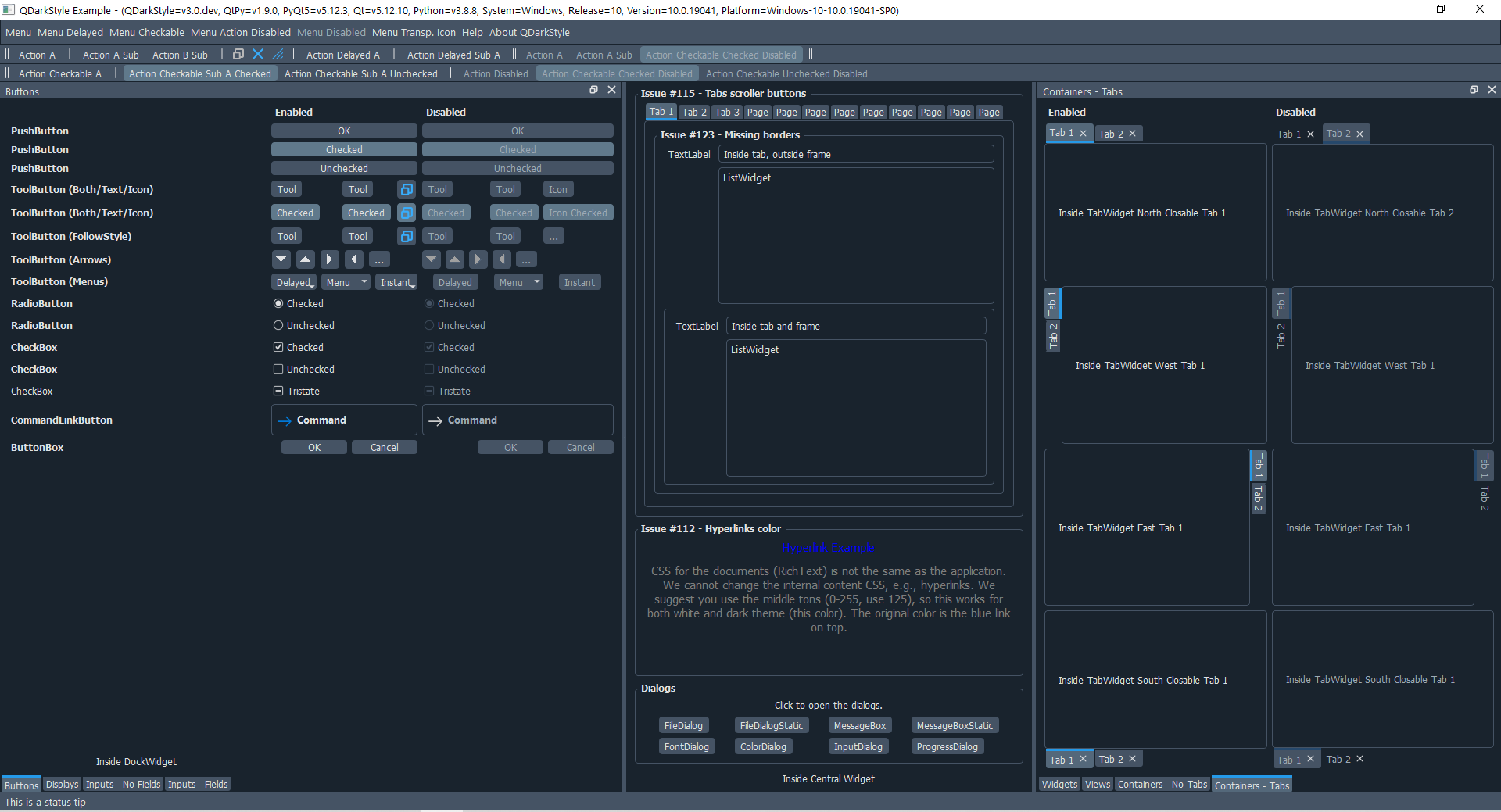Image resolution: width=1501 pixels, height=812 pixels.
Task: Select the diagonal lines icon in the toolbar
Action: (278, 55)
